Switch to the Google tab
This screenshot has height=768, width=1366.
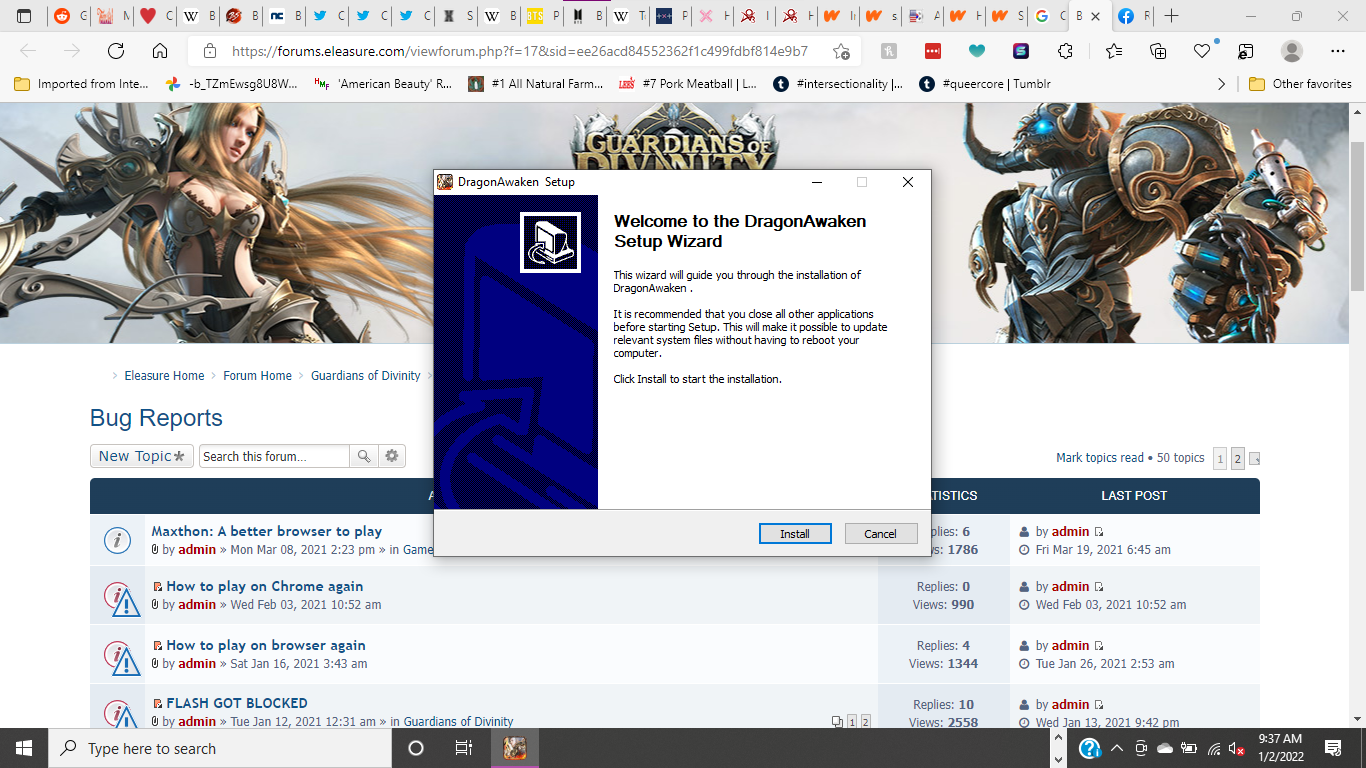click(x=1049, y=16)
